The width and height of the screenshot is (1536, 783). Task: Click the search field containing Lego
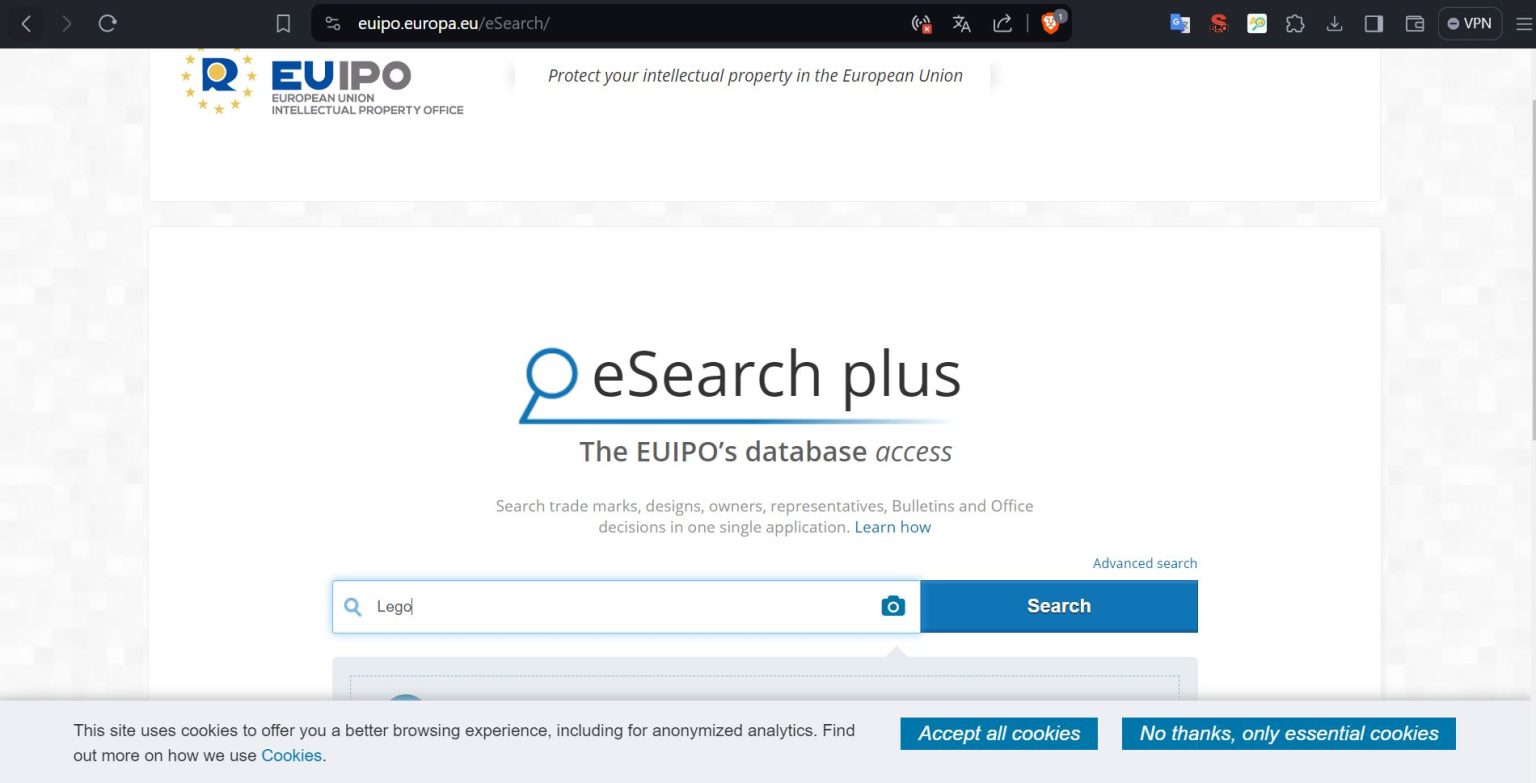coord(626,606)
